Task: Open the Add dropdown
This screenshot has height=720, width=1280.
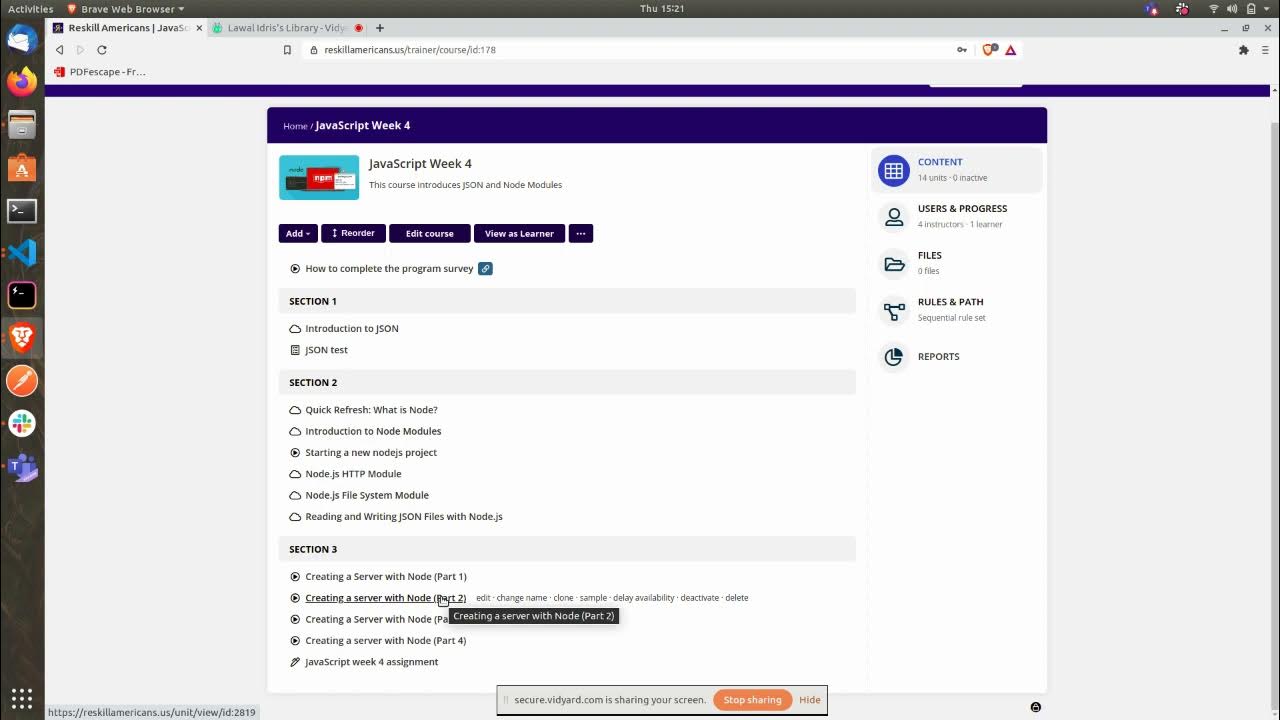Action: point(298,234)
